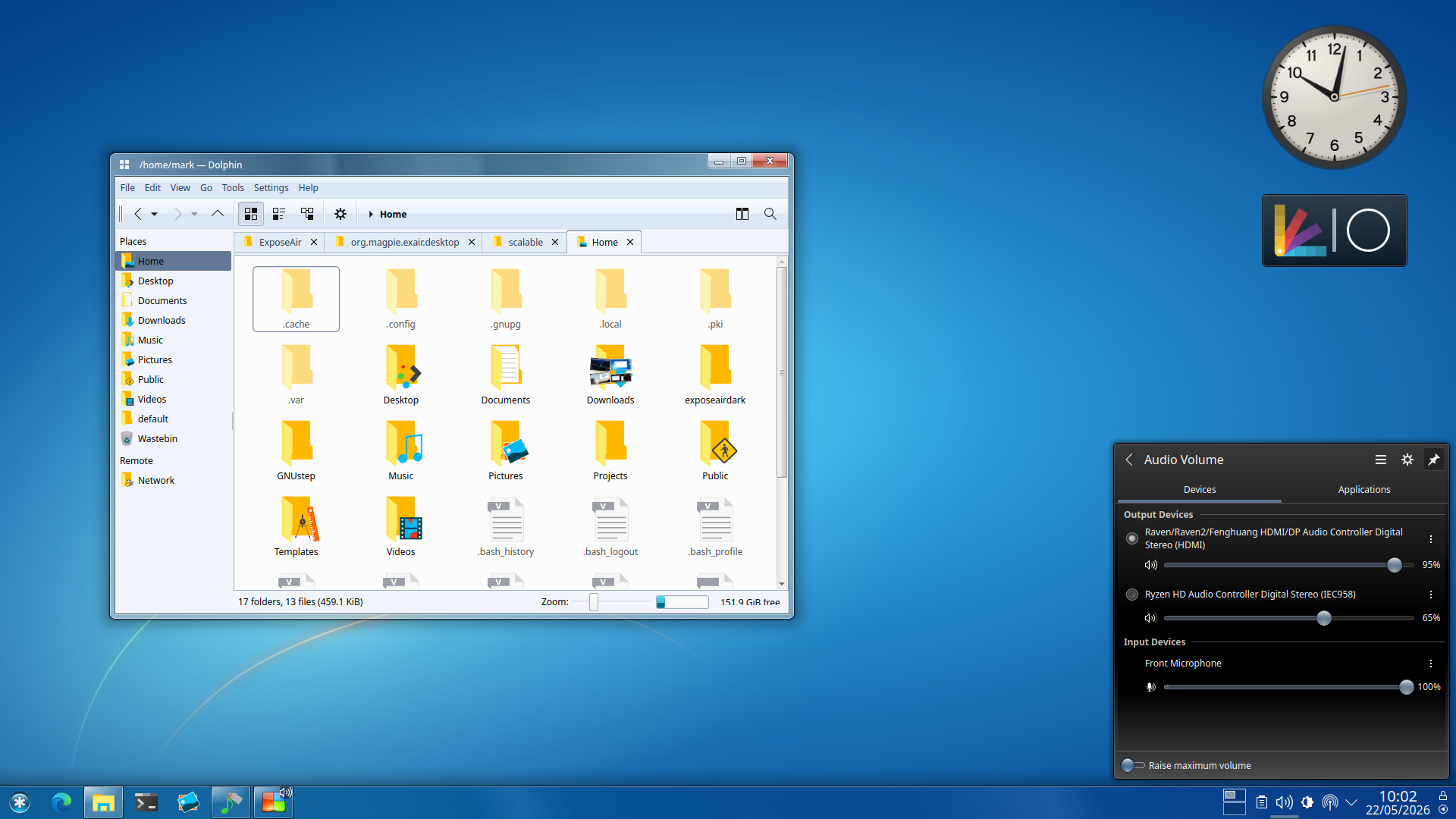
Task: Open terminal from taskbar
Action: click(x=146, y=802)
